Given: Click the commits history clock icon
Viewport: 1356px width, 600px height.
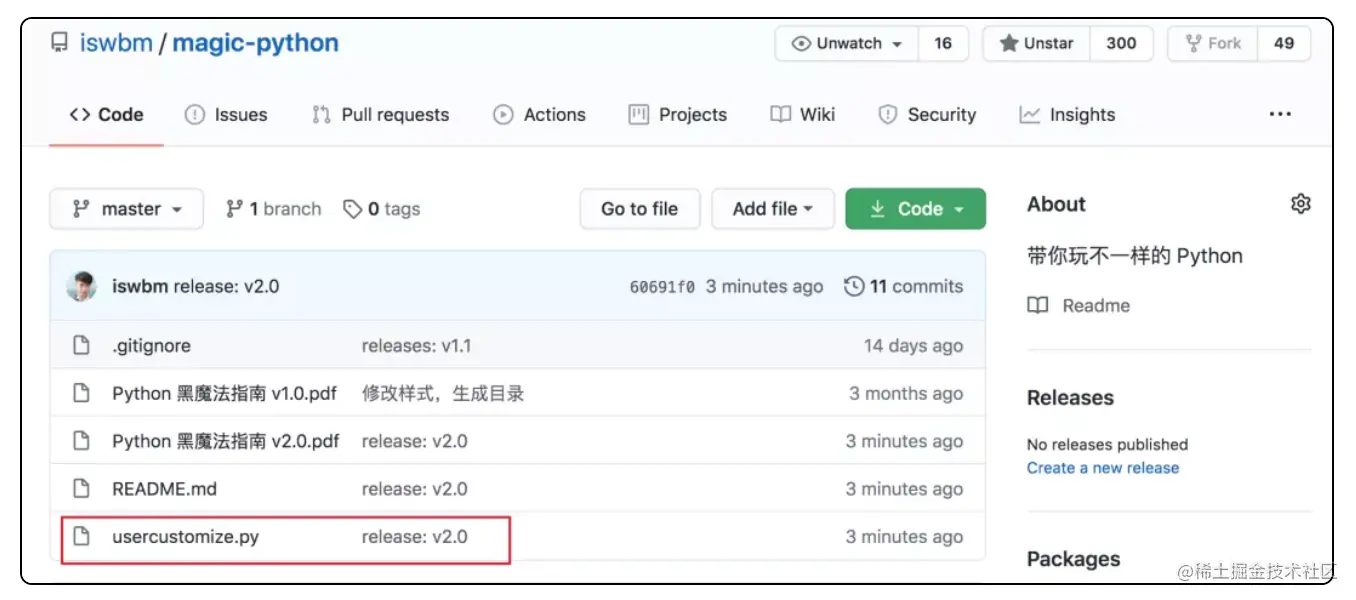Looking at the screenshot, I should (854, 286).
